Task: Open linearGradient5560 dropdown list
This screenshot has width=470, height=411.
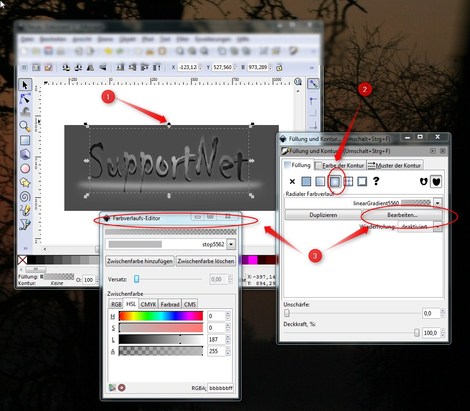Action: tap(438, 203)
